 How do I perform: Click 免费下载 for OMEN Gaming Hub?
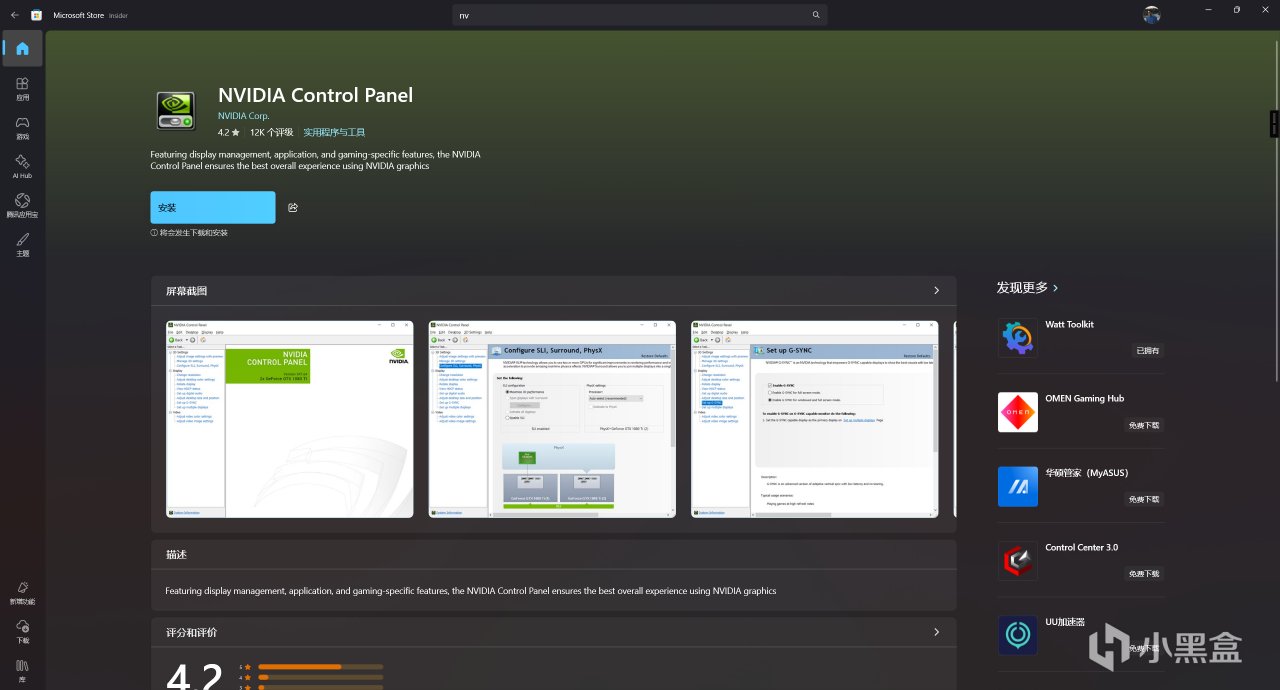click(x=1144, y=425)
